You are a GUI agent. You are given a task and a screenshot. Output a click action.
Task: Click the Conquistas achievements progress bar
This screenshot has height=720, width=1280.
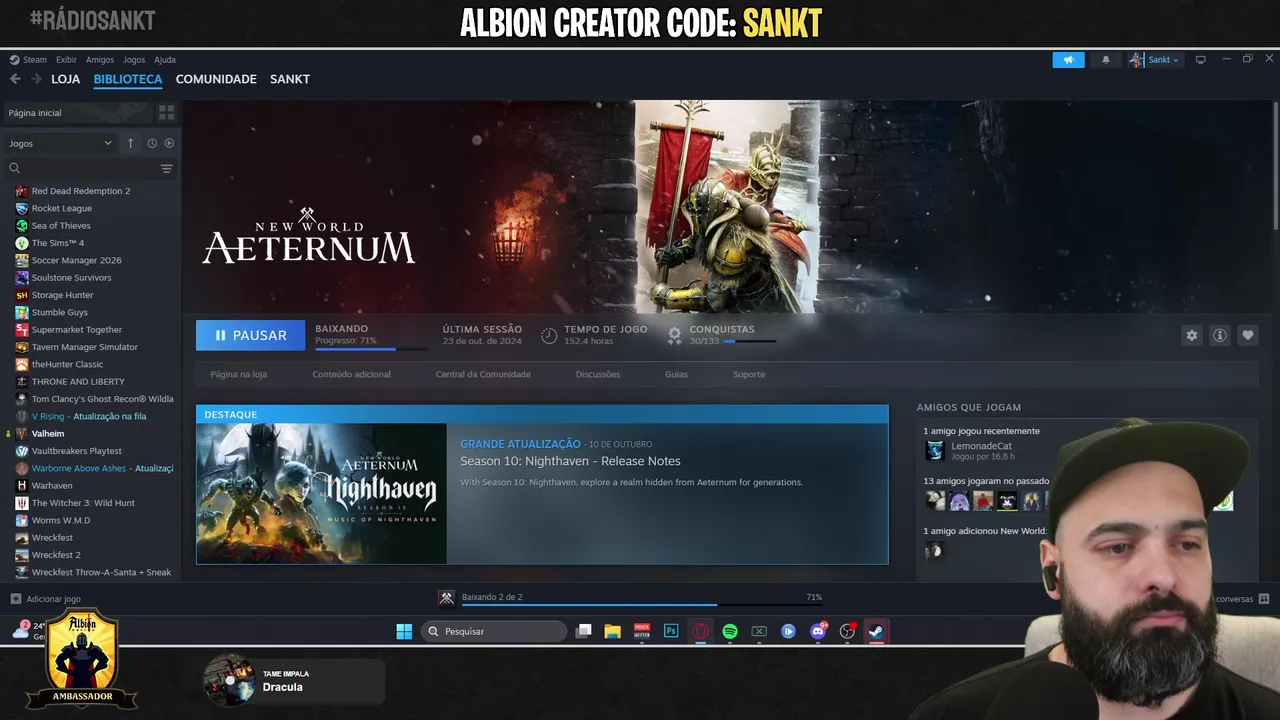pyautogui.click(x=749, y=341)
